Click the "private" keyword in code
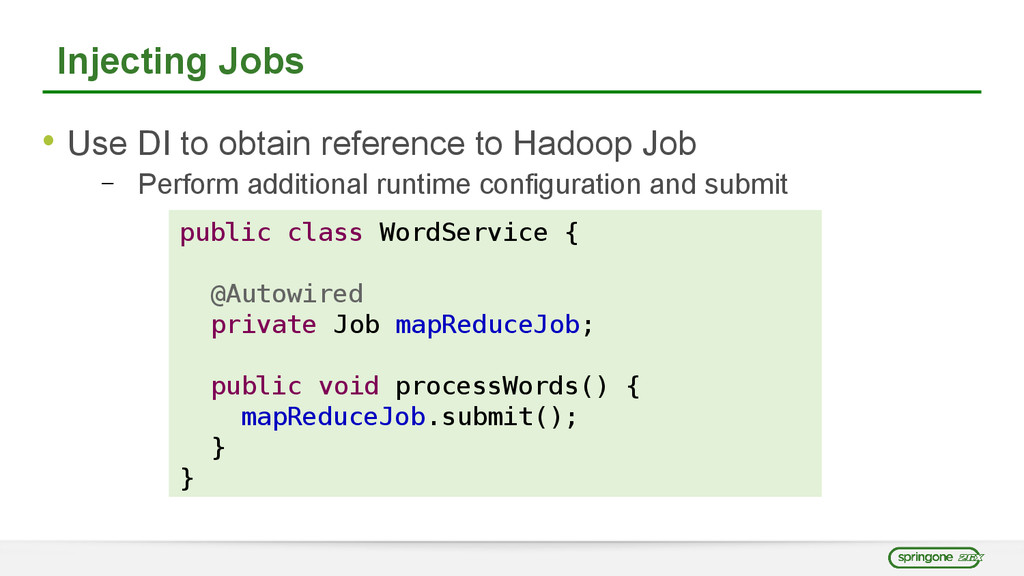The width and height of the screenshot is (1024, 576). tap(263, 325)
